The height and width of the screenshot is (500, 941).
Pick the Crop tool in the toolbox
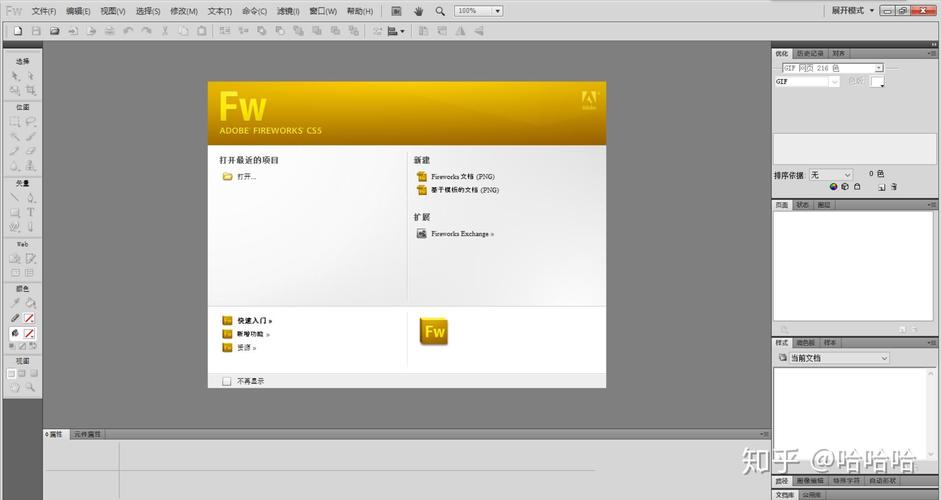click(31, 90)
